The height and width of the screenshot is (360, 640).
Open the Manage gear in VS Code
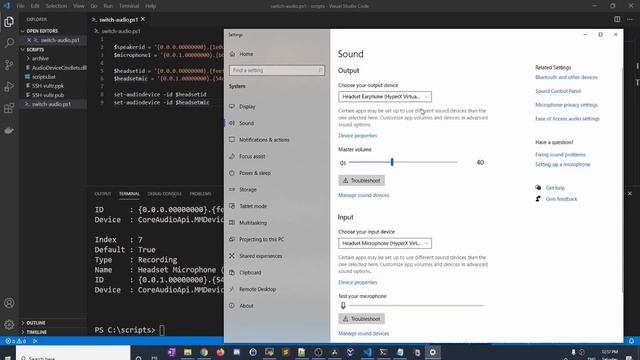[9, 325]
